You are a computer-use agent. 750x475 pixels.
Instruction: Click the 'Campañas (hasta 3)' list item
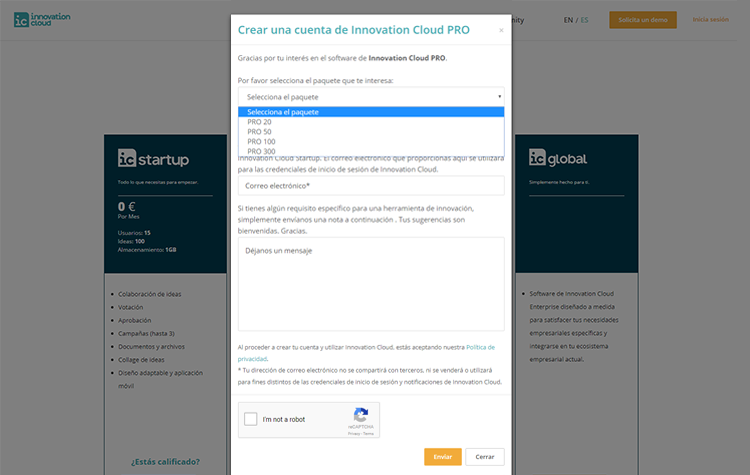146,333
